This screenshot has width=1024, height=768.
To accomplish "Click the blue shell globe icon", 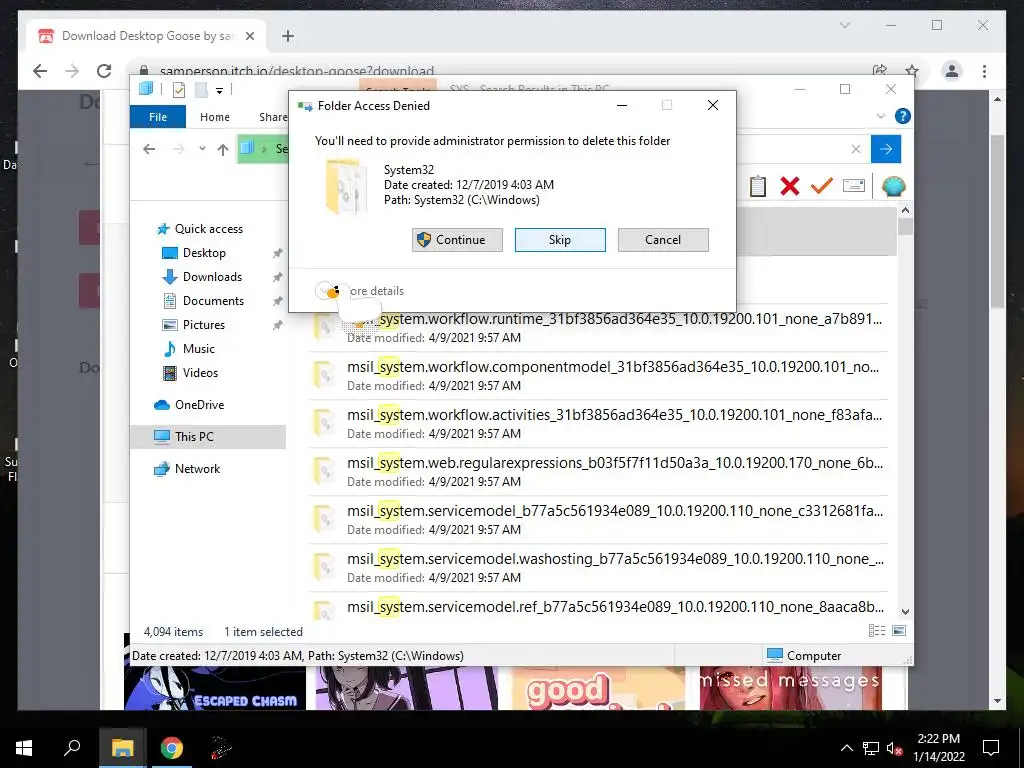I will click(x=893, y=186).
